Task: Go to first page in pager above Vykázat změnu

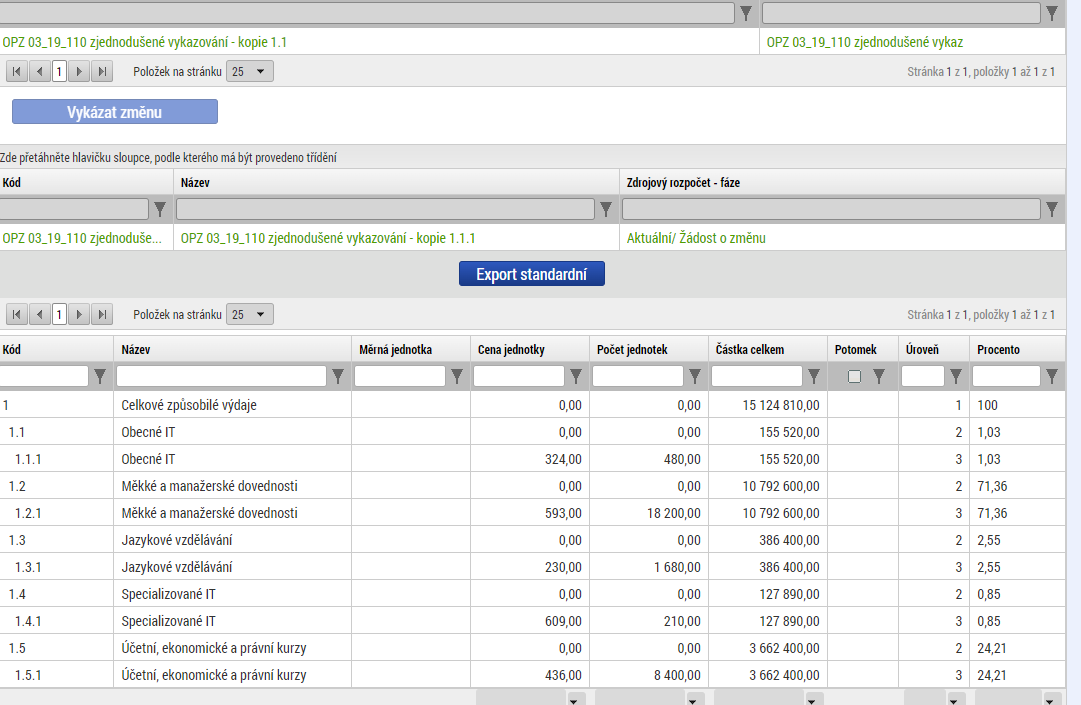Action: (17, 72)
